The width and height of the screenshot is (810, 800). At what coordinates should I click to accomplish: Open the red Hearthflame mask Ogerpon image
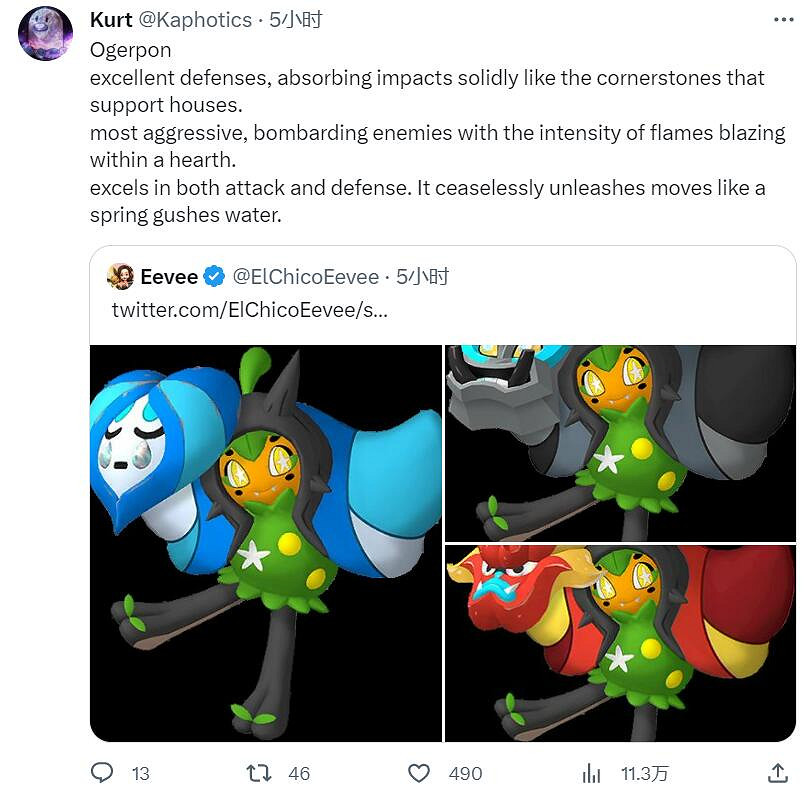click(x=620, y=643)
